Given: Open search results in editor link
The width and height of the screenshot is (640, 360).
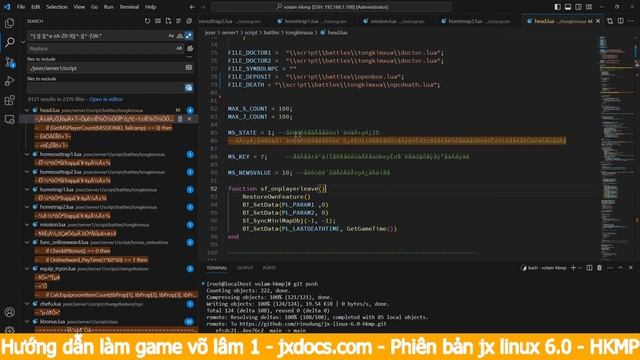Looking at the screenshot, I should 106,99.
